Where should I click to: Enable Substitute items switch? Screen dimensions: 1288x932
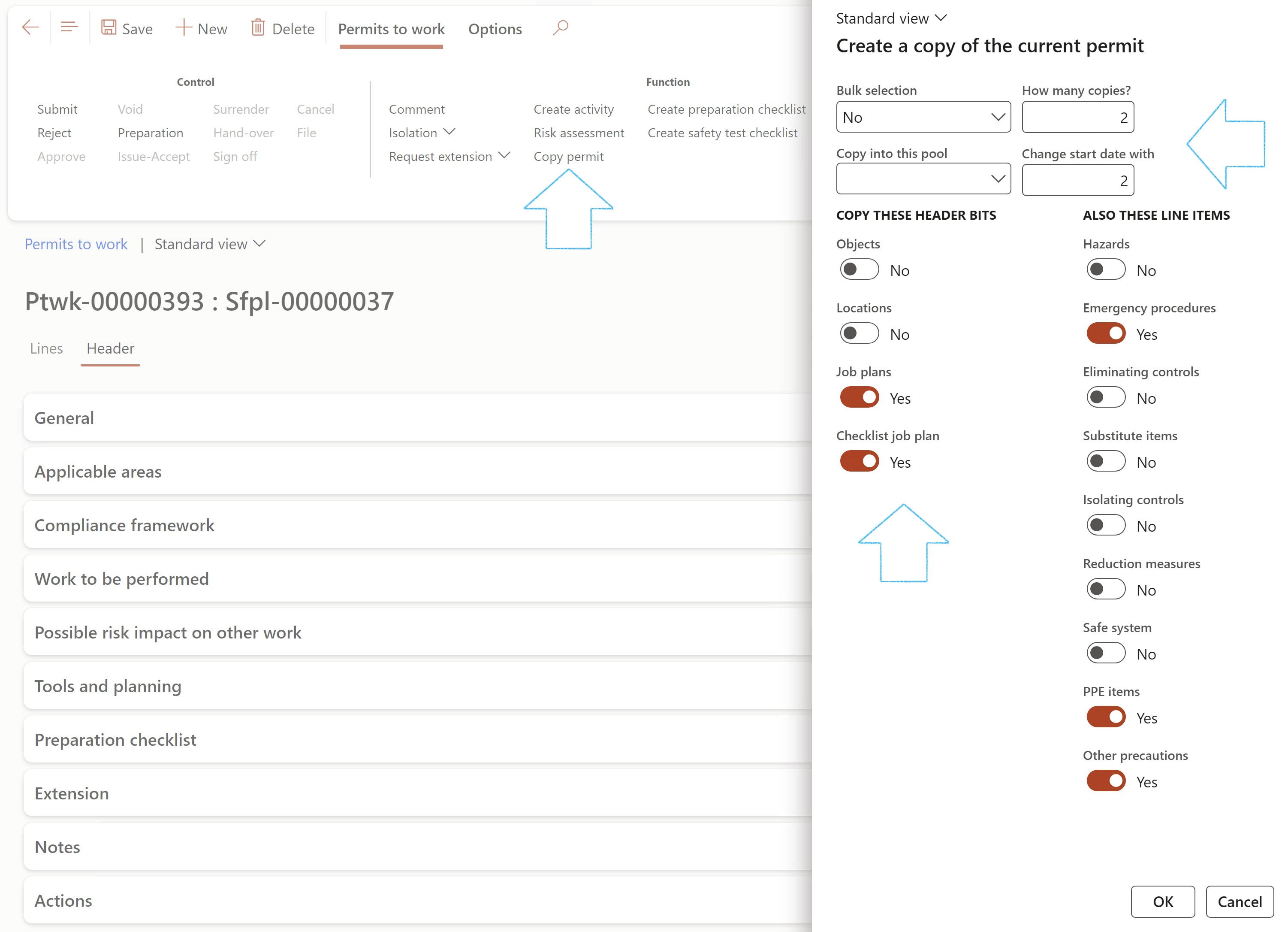pos(1106,461)
